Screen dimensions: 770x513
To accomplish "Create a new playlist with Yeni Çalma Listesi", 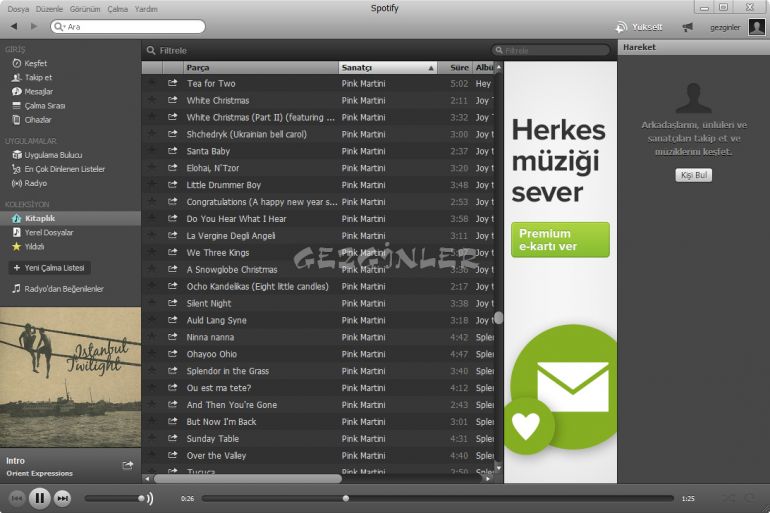I will tap(50, 268).
